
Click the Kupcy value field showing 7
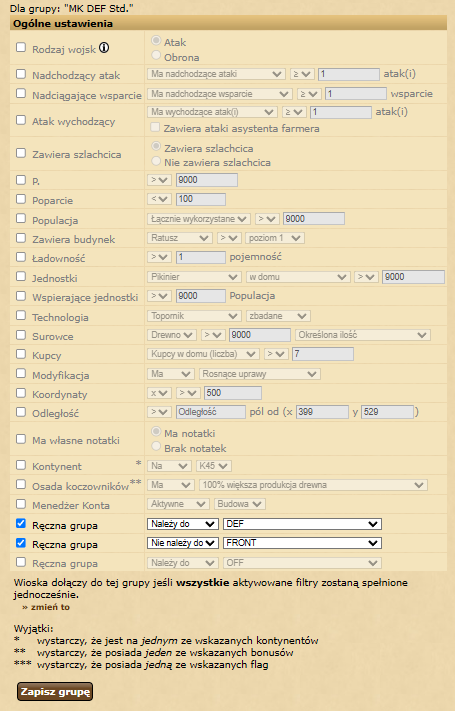[x=323, y=354]
